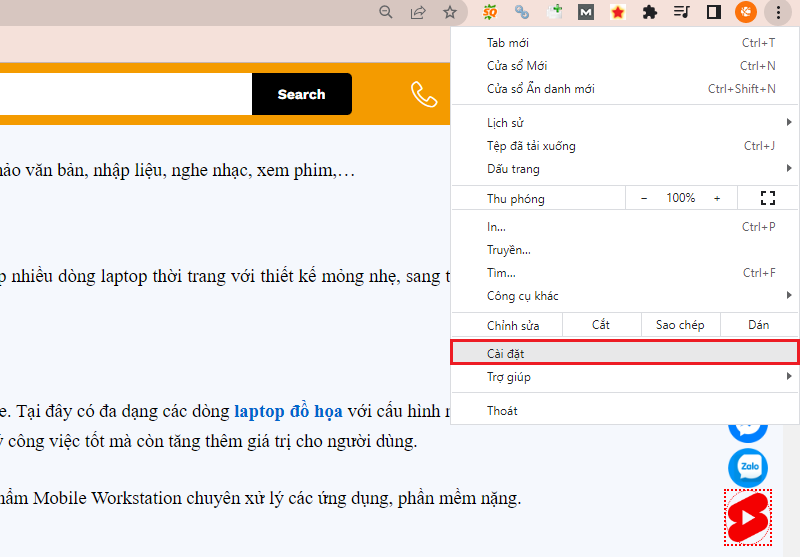Click the zoom magnifier icon in address bar
800x557 pixels.
click(x=386, y=12)
